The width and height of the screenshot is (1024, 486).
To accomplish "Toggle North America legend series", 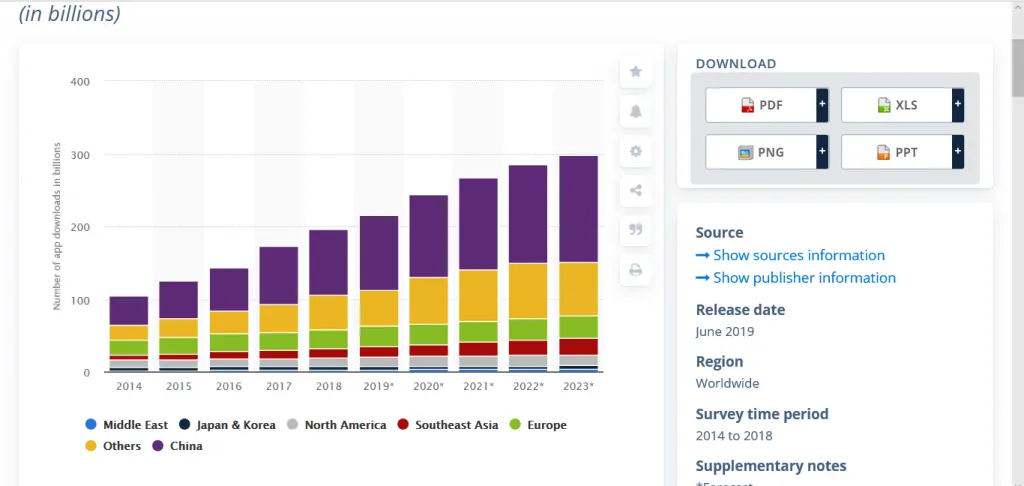I will (x=336, y=425).
